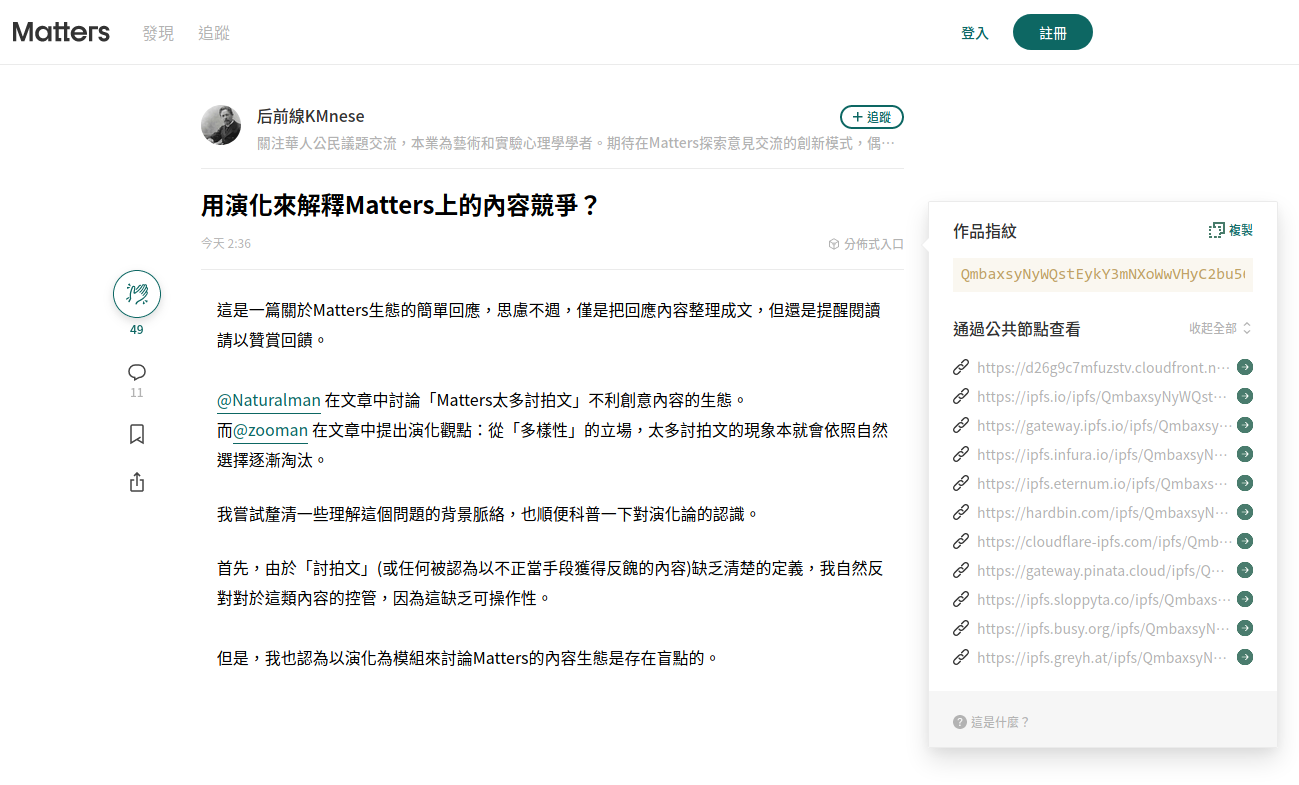Click arrow icon next to ipfs.sloppyta.co link

tap(1245, 599)
